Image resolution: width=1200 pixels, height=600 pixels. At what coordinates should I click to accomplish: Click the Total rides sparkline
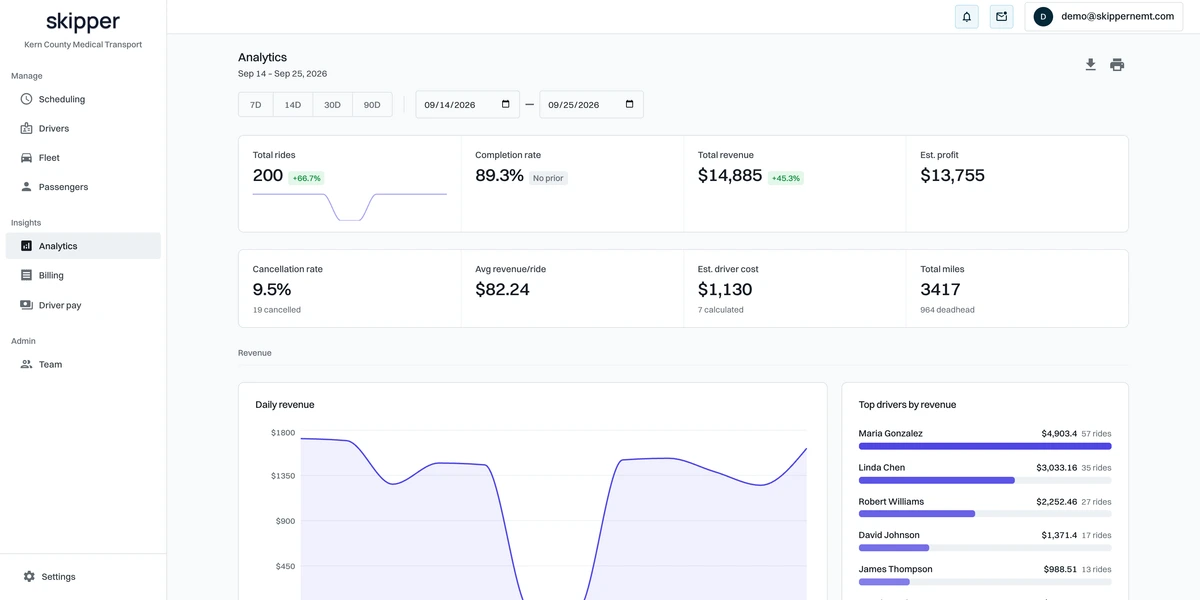pos(350,206)
